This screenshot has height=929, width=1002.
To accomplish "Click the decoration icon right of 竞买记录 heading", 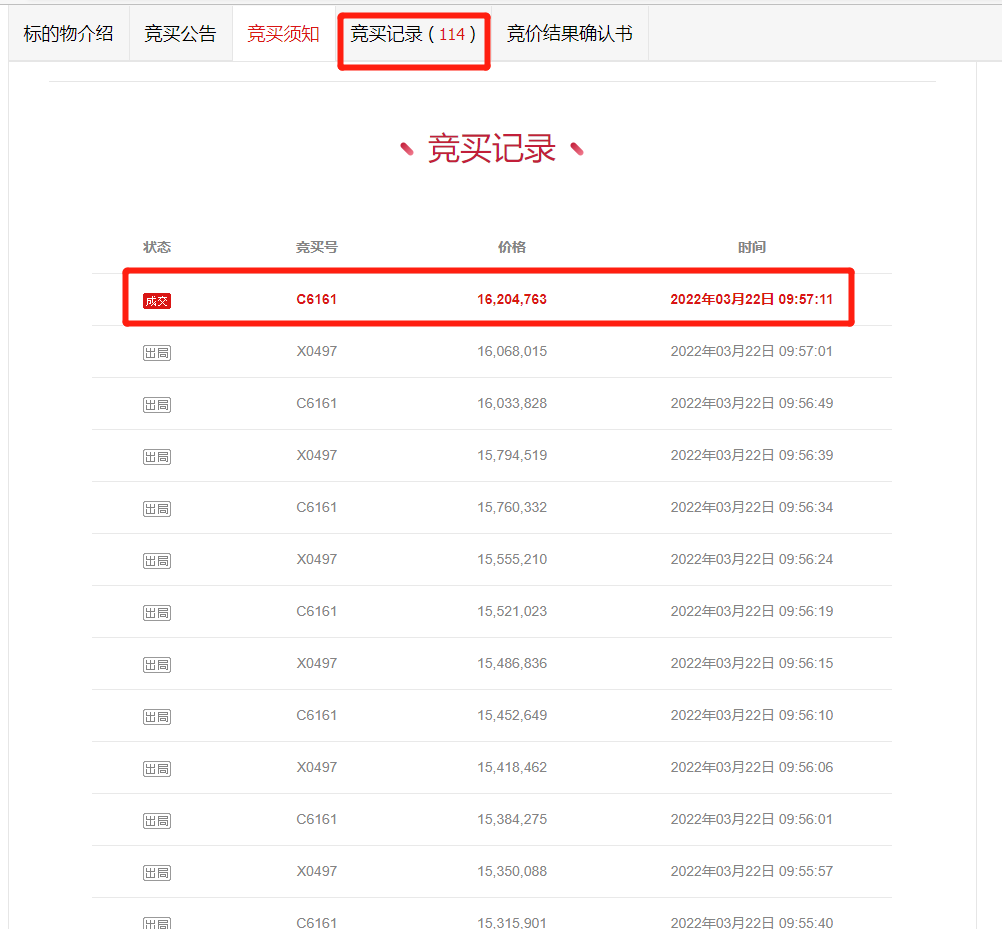I will pos(576,149).
